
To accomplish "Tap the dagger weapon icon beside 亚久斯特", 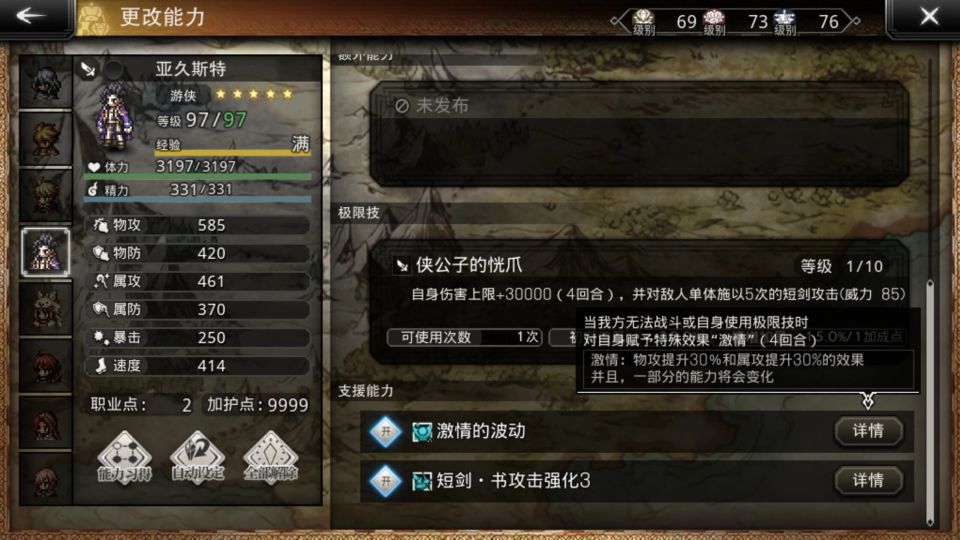I will point(88,69).
